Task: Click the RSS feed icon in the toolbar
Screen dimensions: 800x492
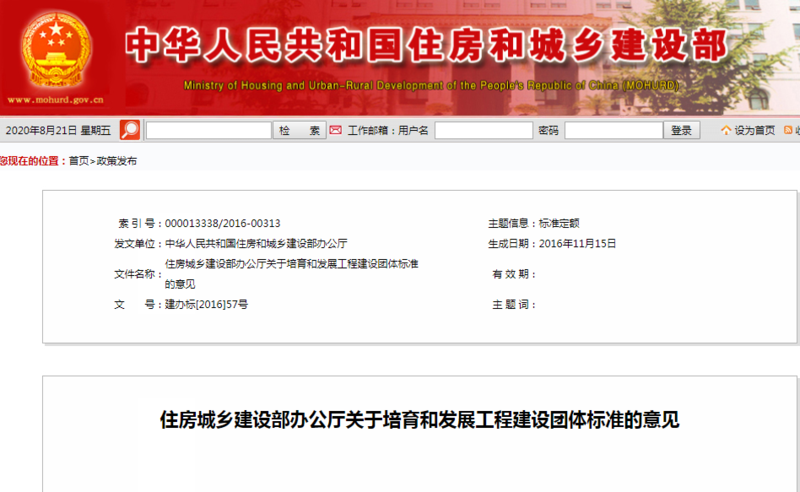Action: tap(788, 130)
